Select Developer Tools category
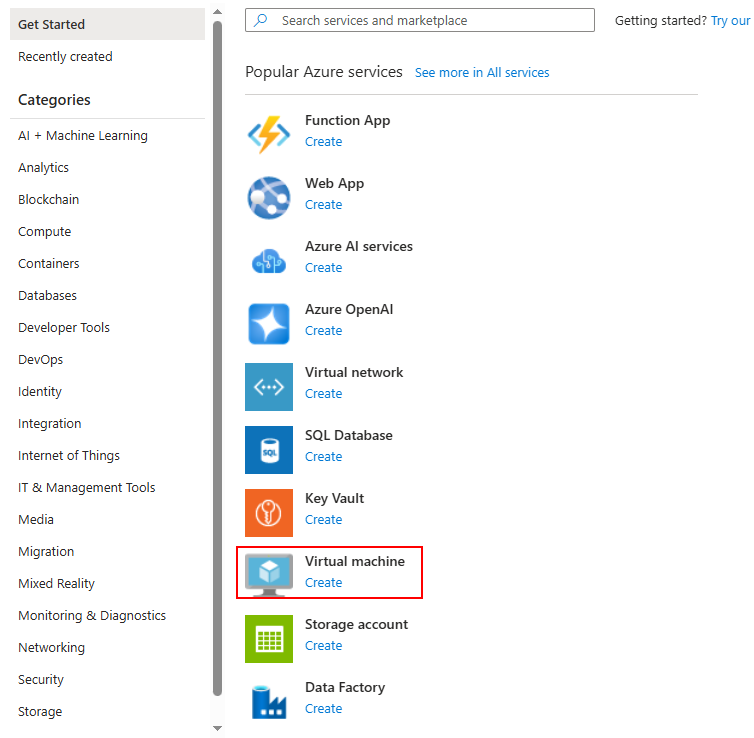The width and height of the screenshot is (754, 738). click(64, 327)
